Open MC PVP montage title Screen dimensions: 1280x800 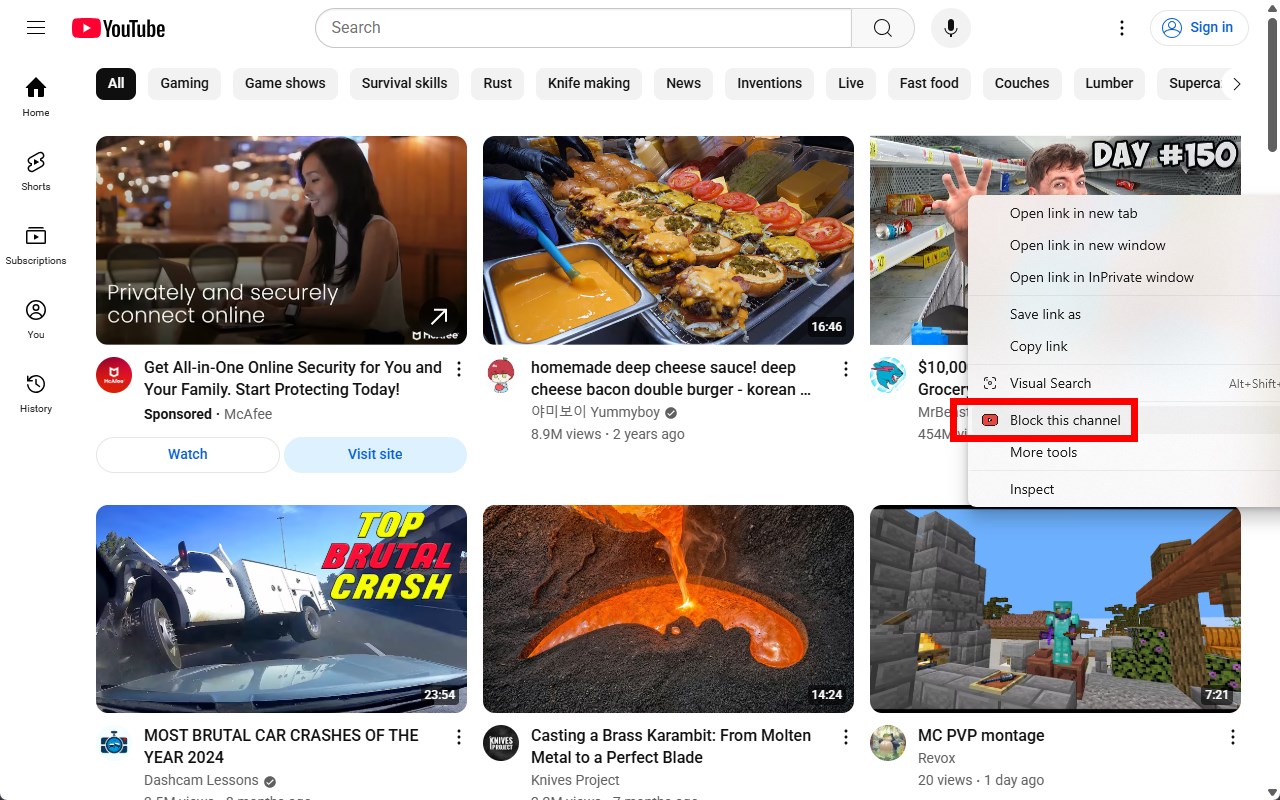pyautogui.click(x=981, y=735)
